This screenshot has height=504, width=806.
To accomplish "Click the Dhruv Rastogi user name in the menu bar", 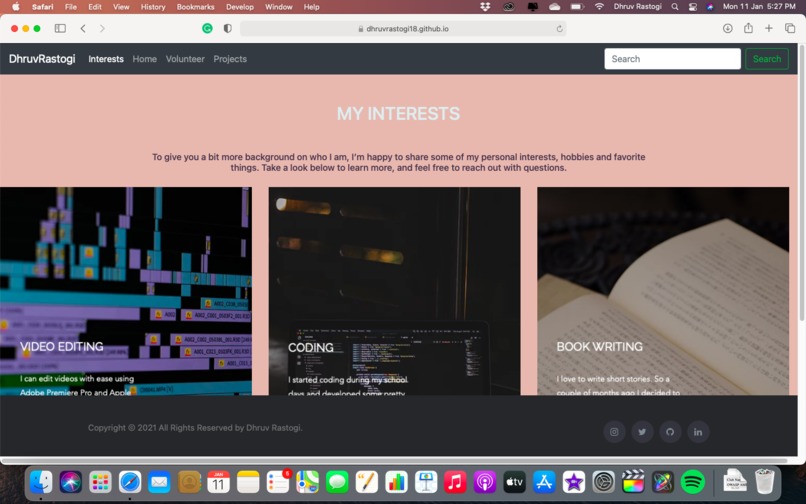I will pos(637,7).
